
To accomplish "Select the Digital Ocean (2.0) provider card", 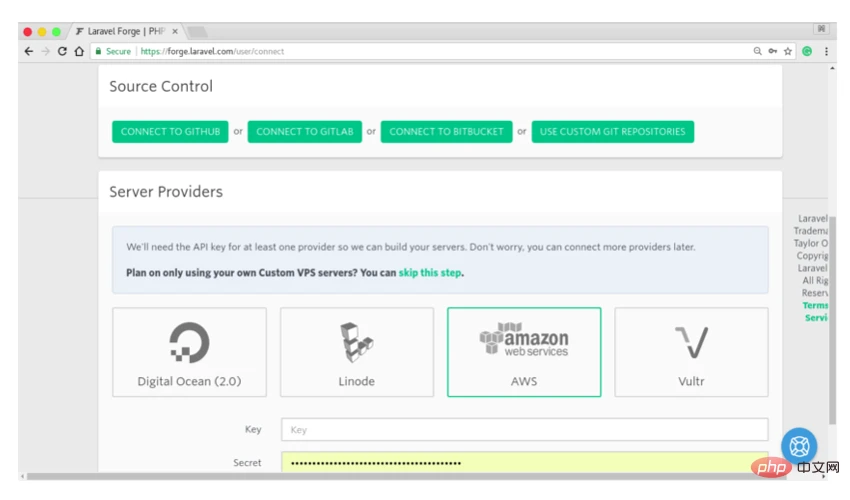I will click(189, 352).
